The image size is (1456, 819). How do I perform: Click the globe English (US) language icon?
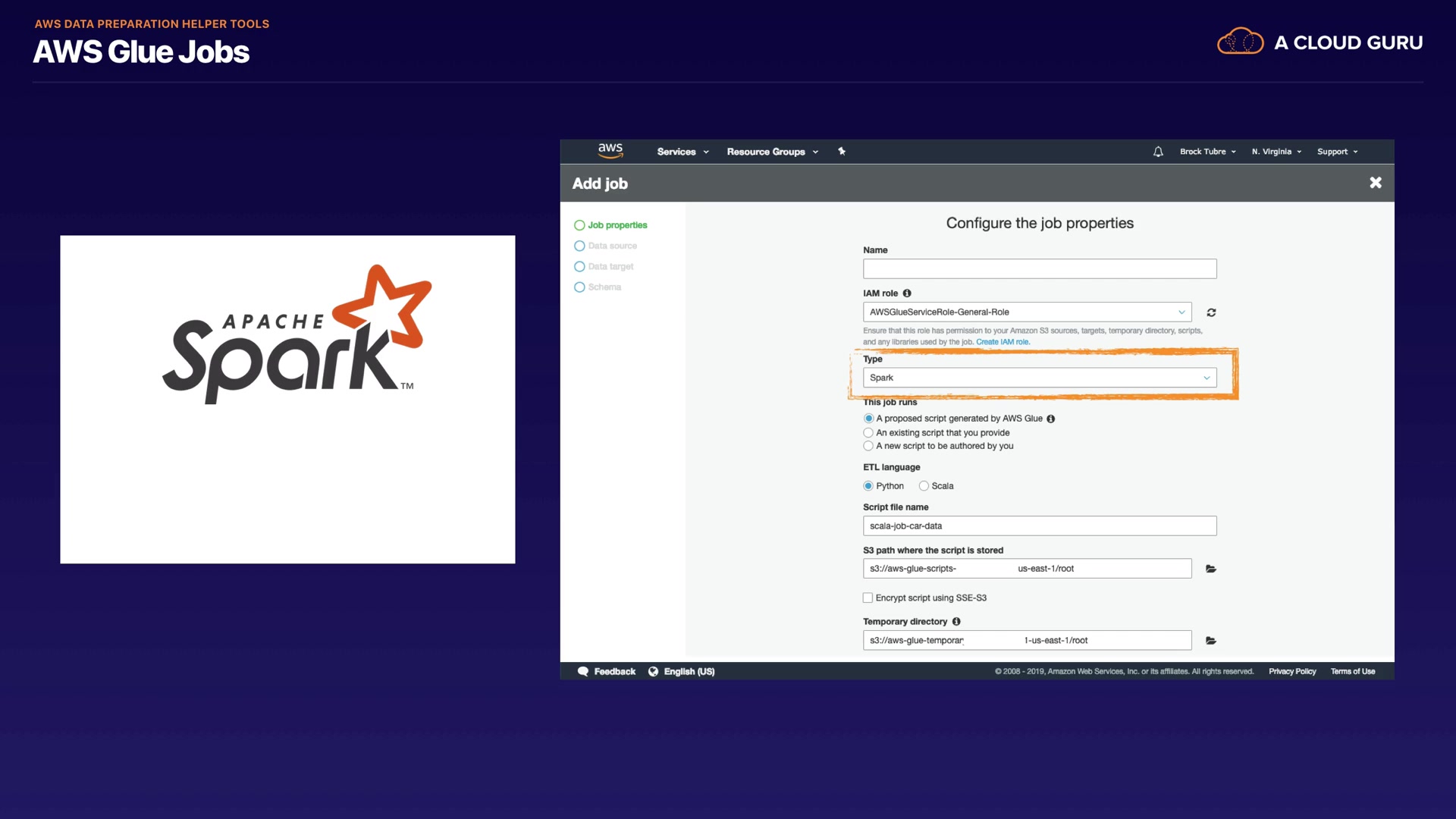pyautogui.click(x=653, y=672)
